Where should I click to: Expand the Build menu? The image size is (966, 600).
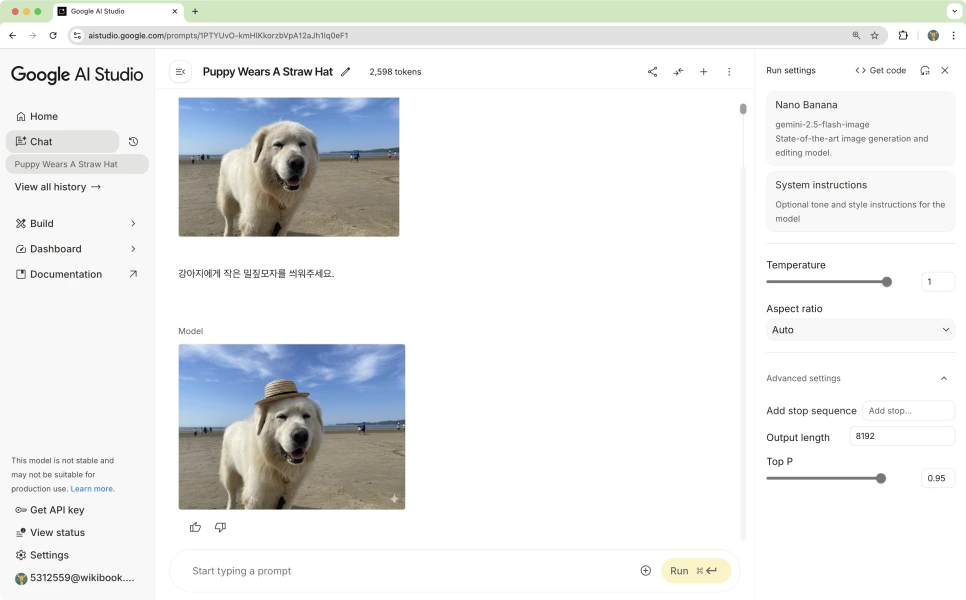coord(76,224)
